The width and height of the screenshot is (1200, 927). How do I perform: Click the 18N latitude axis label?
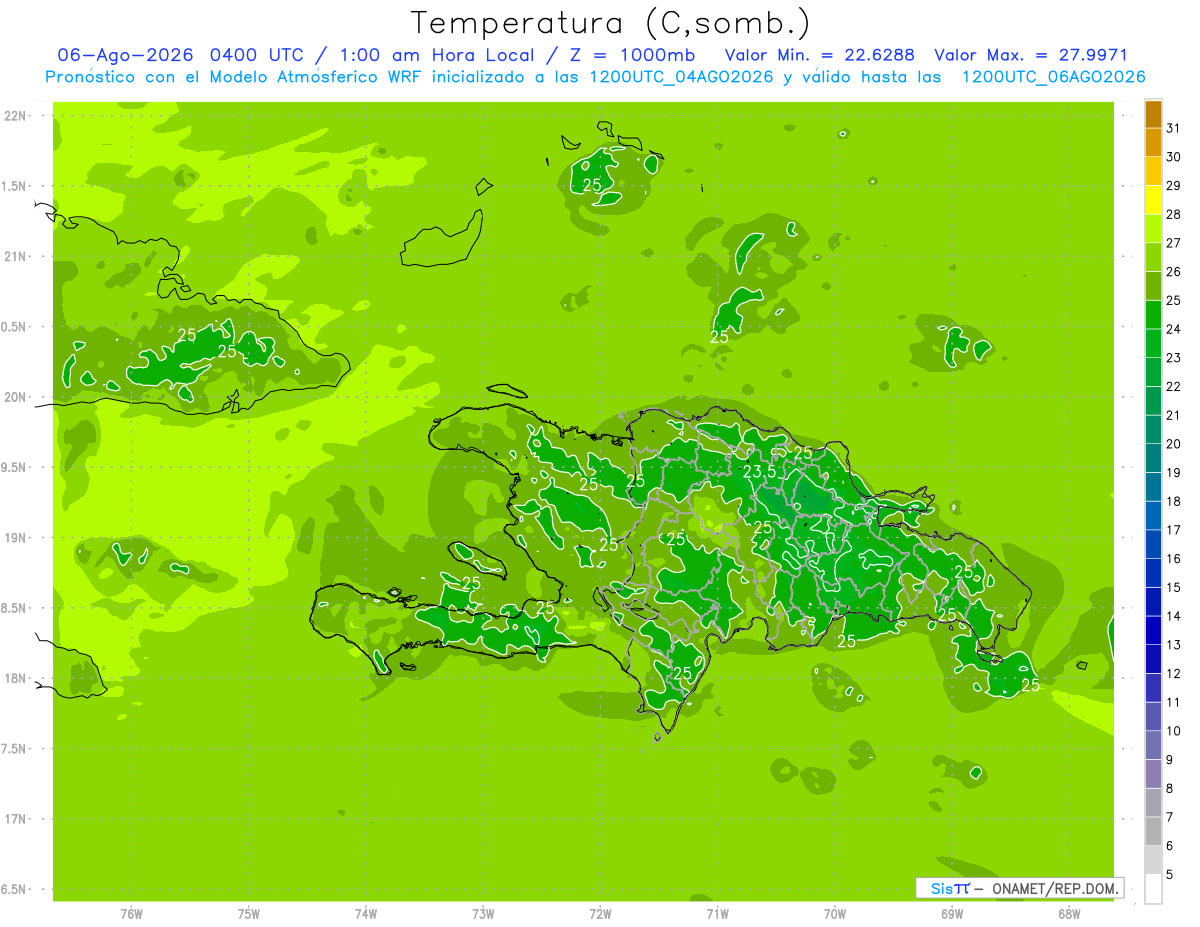(x=16, y=678)
